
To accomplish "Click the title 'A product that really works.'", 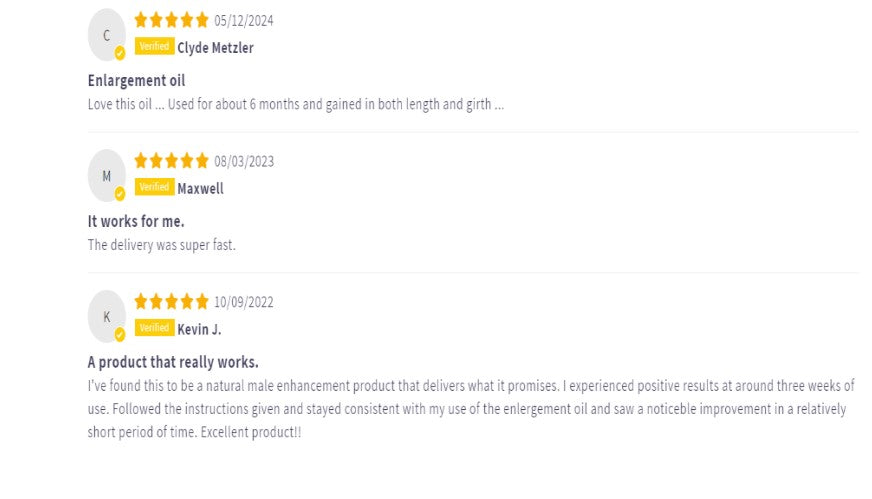I will point(173,363).
